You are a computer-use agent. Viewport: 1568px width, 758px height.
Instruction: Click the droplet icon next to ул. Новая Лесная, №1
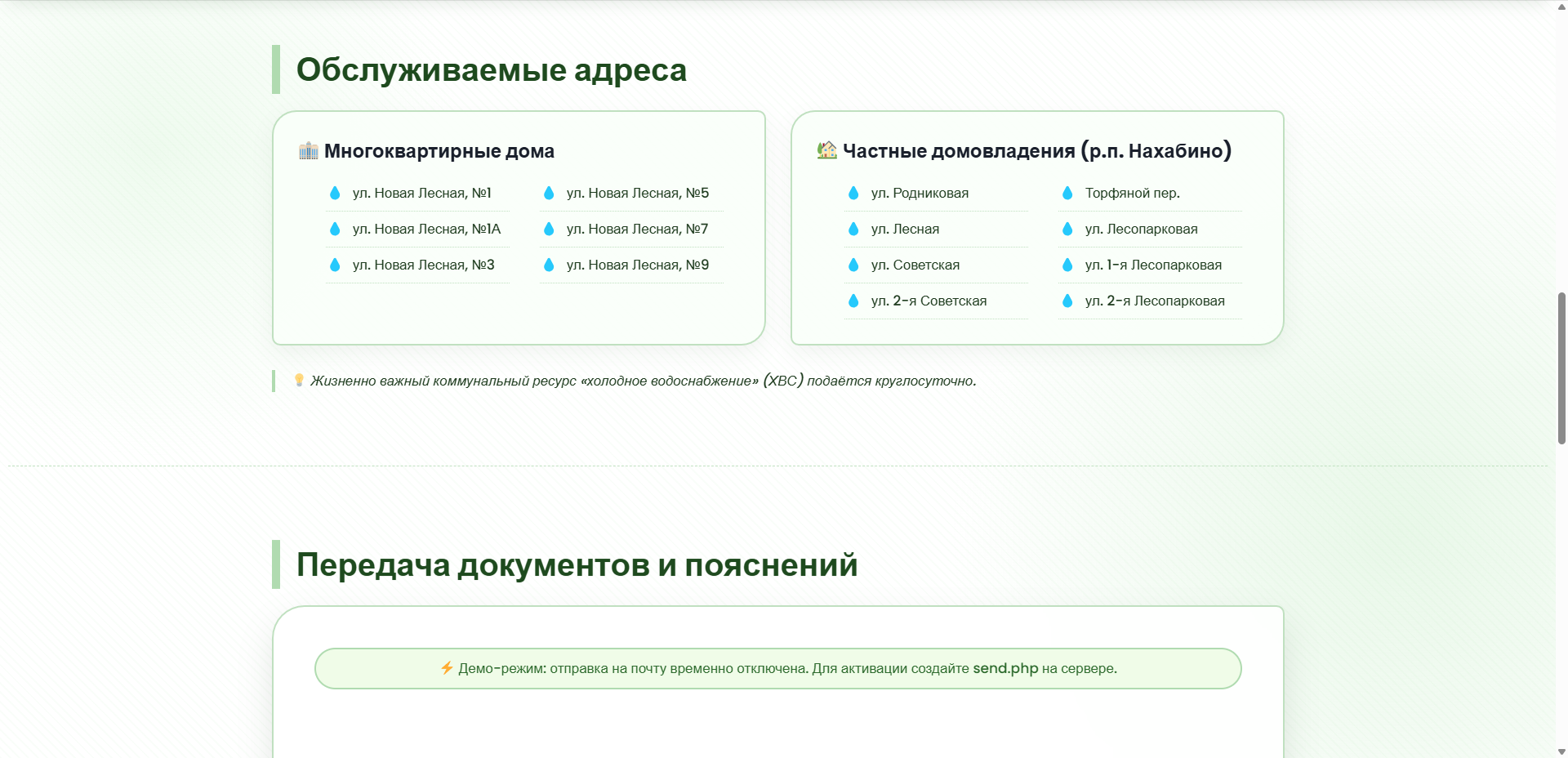click(x=335, y=194)
